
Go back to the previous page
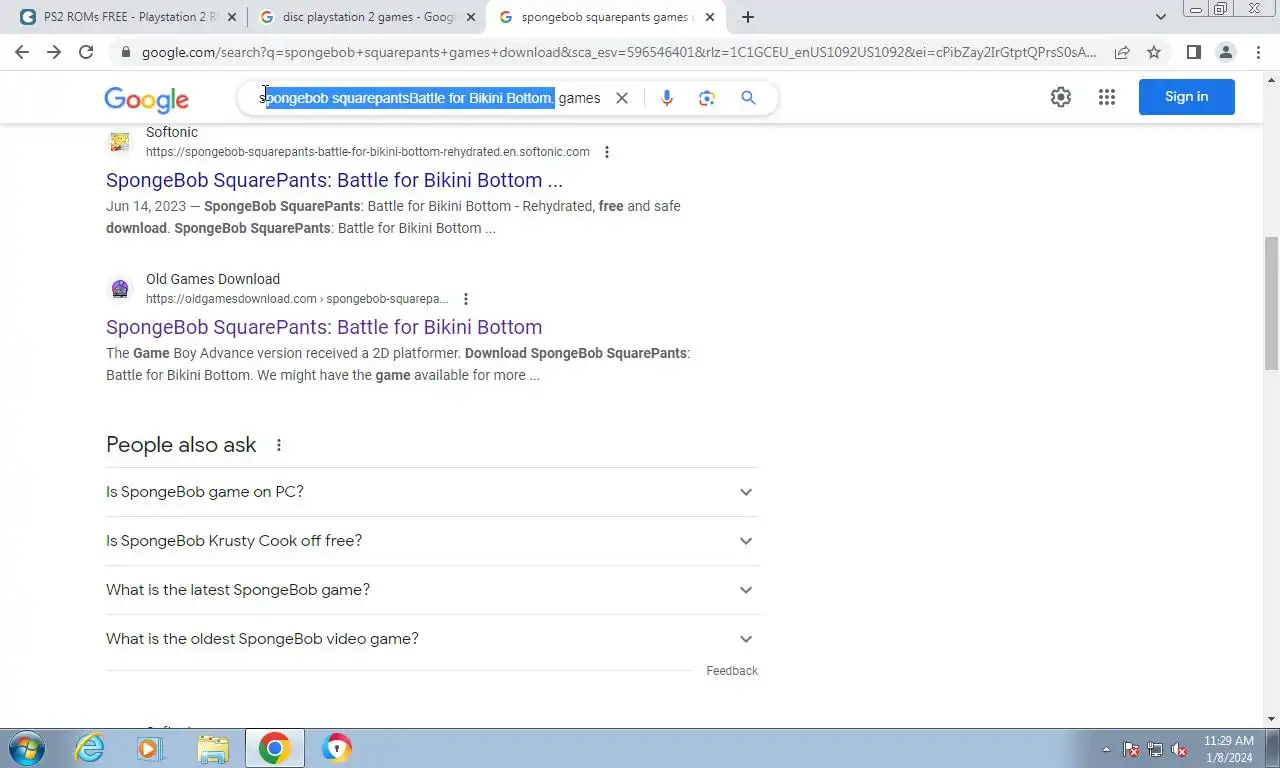coord(22,52)
